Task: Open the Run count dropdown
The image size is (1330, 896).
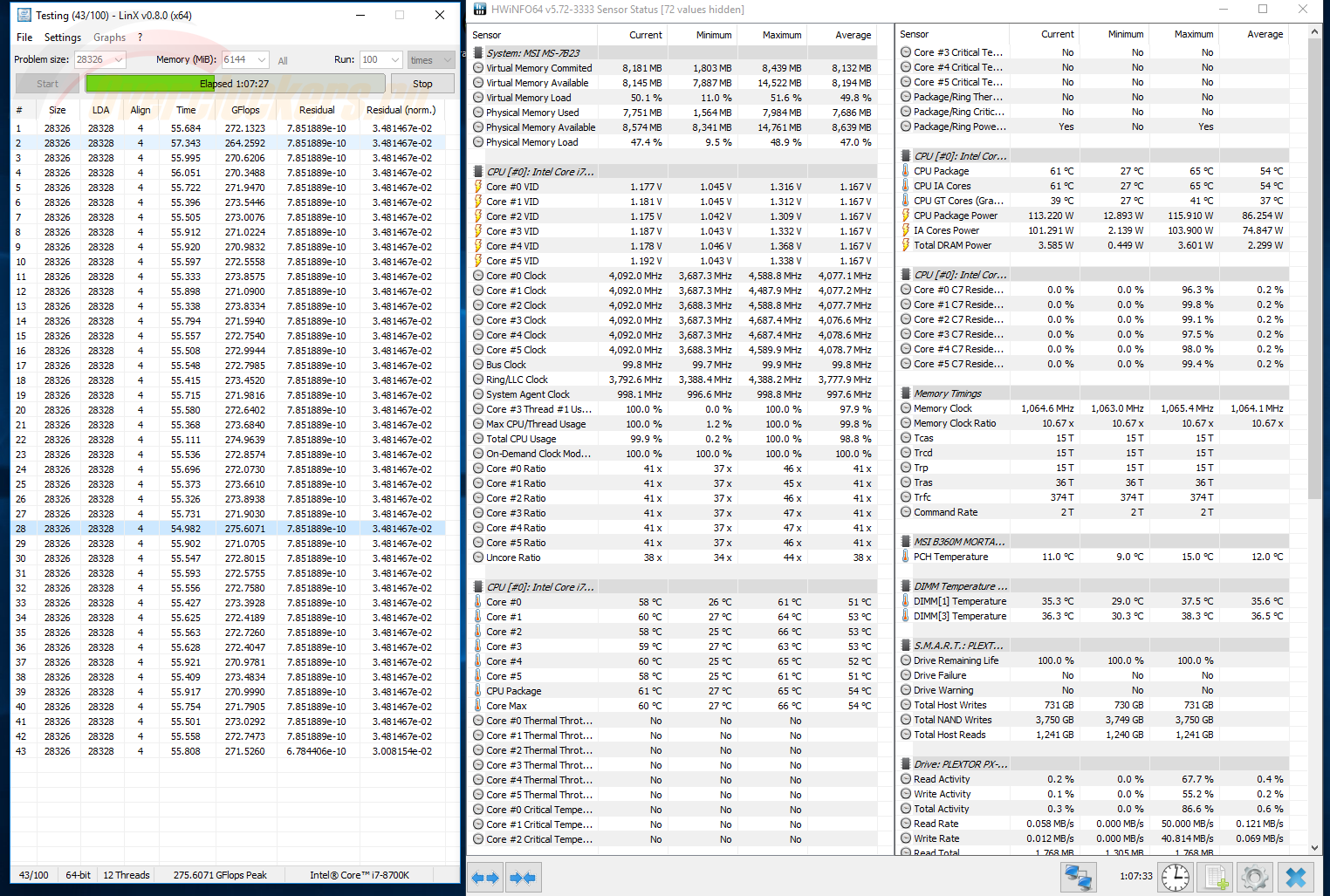Action: pyautogui.click(x=394, y=59)
